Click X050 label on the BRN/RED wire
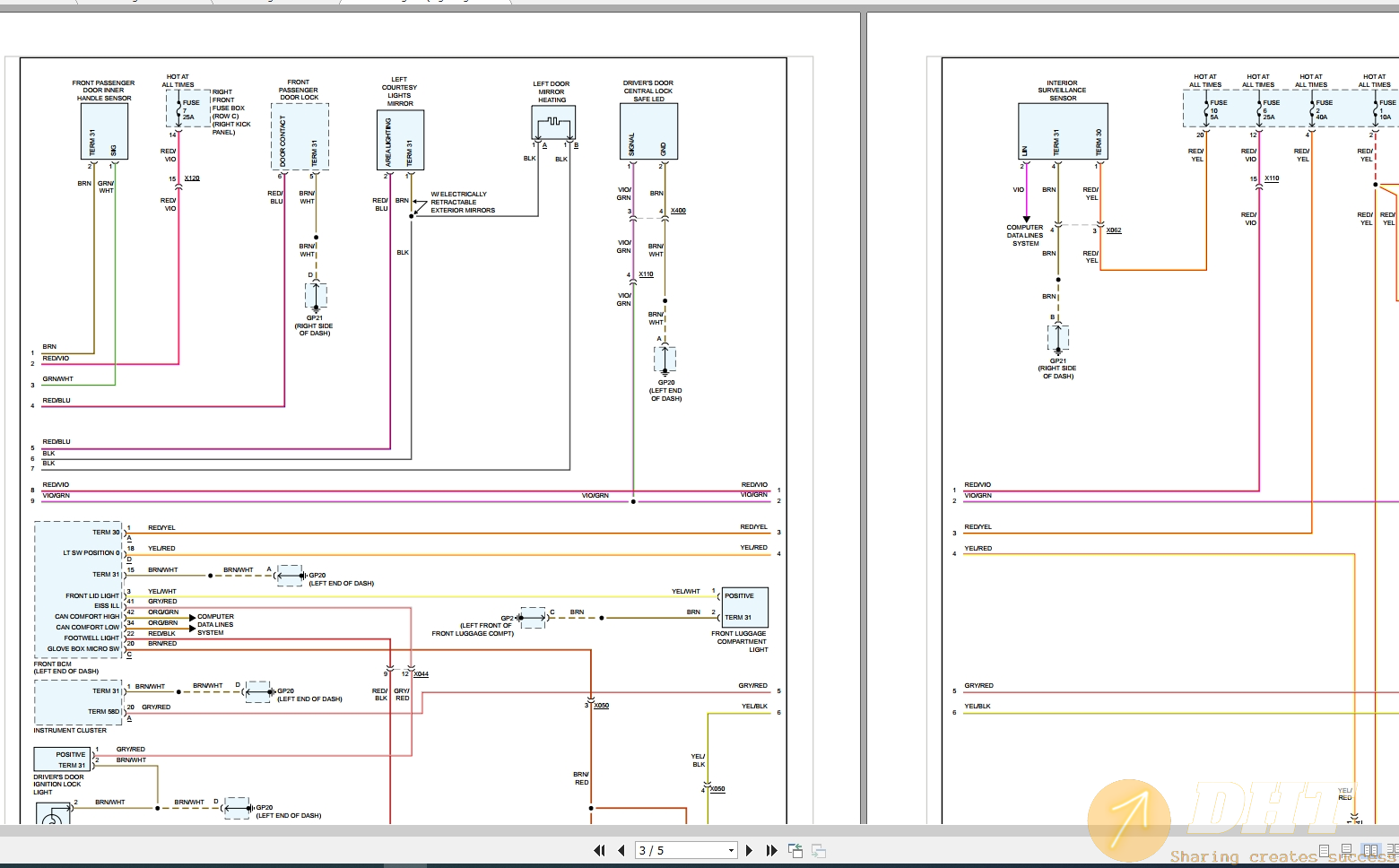Image resolution: width=1399 pixels, height=868 pixels. tap(601, 706)
